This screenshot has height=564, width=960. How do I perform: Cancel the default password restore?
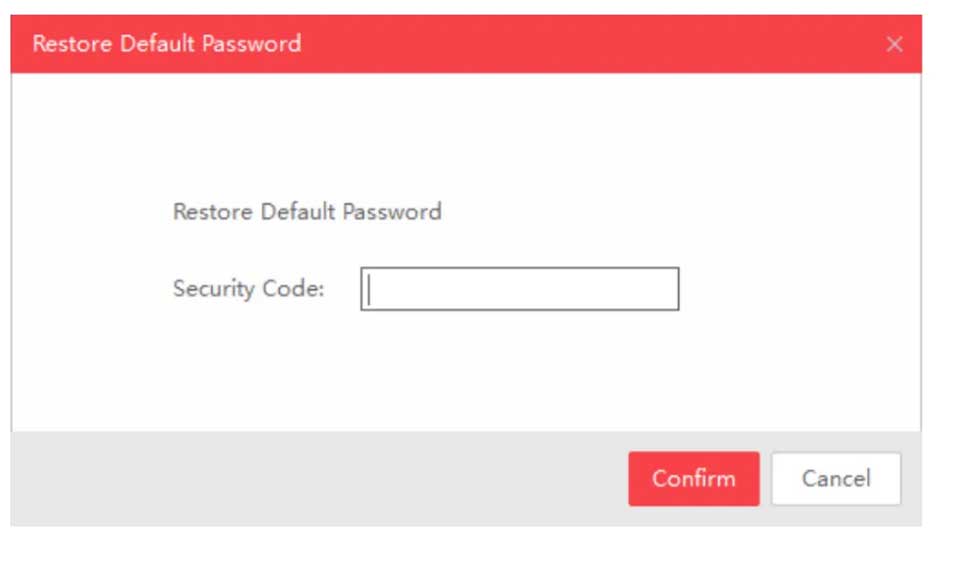click(836, 478)
